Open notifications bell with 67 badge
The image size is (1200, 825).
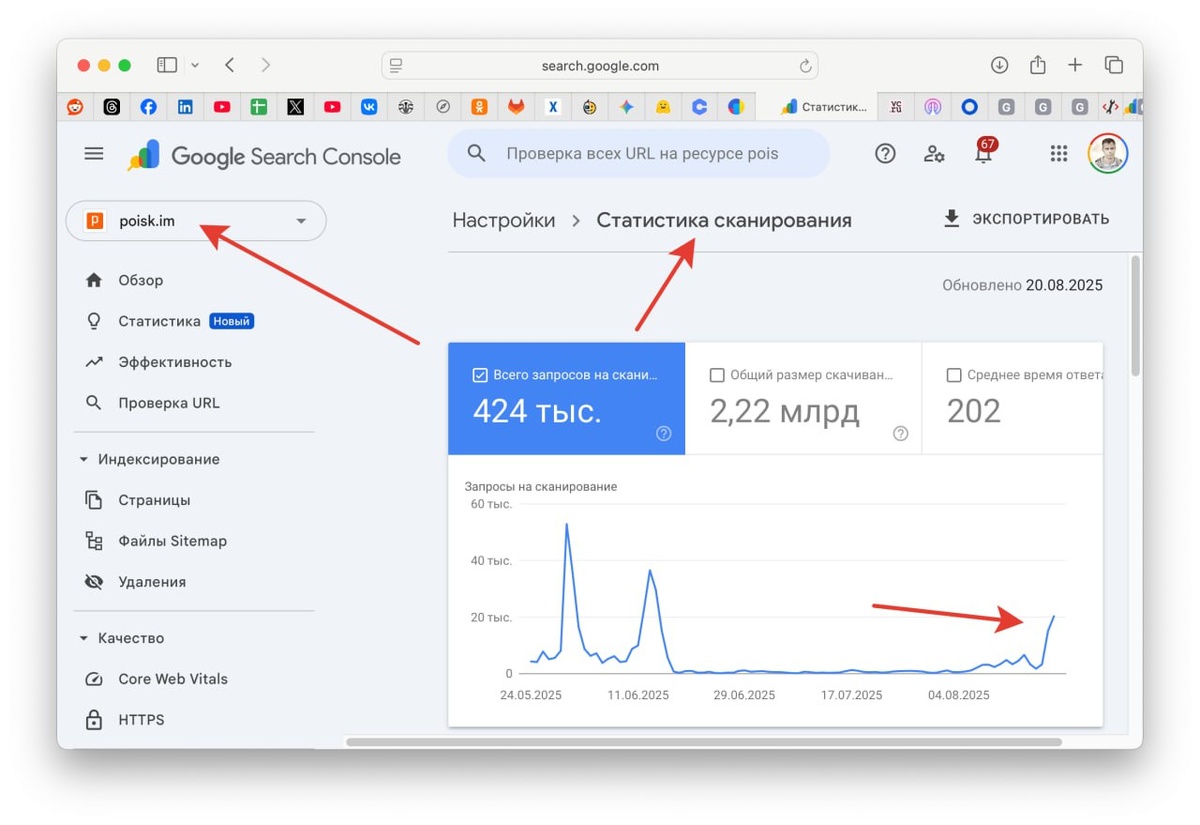(984, 152)
